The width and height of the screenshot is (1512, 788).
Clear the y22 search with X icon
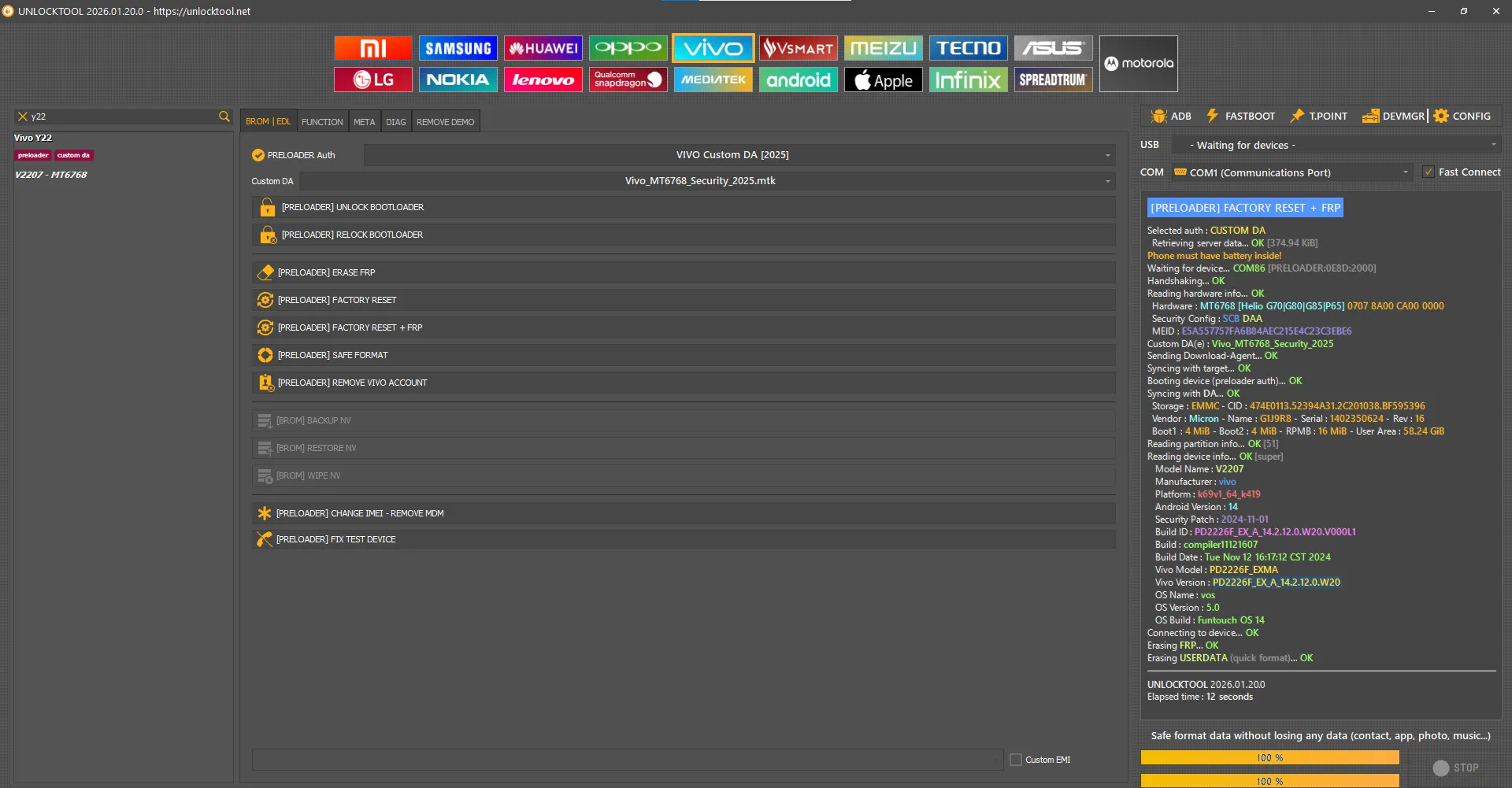point(23,117)
